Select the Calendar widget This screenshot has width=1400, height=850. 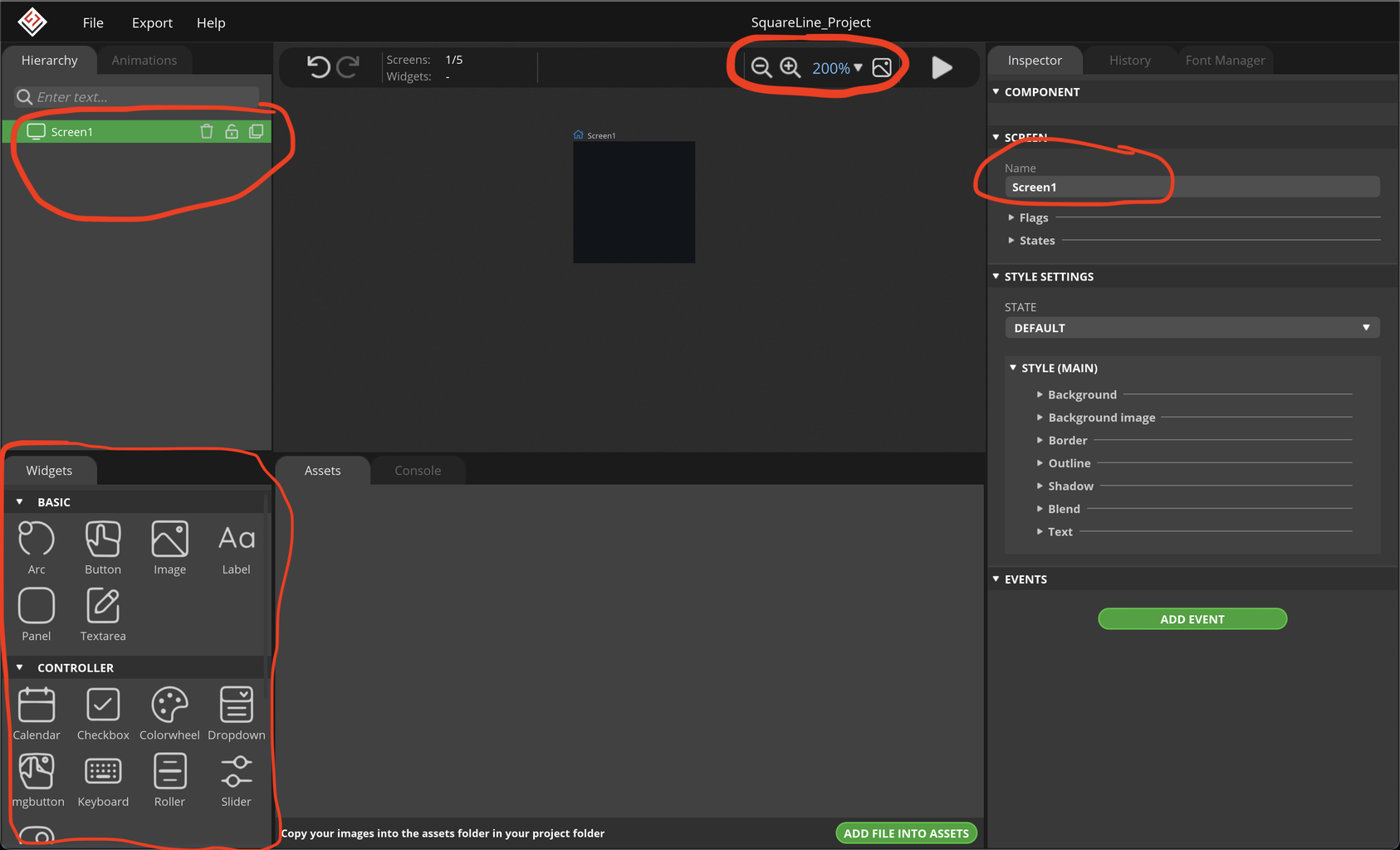pos(37,713)
